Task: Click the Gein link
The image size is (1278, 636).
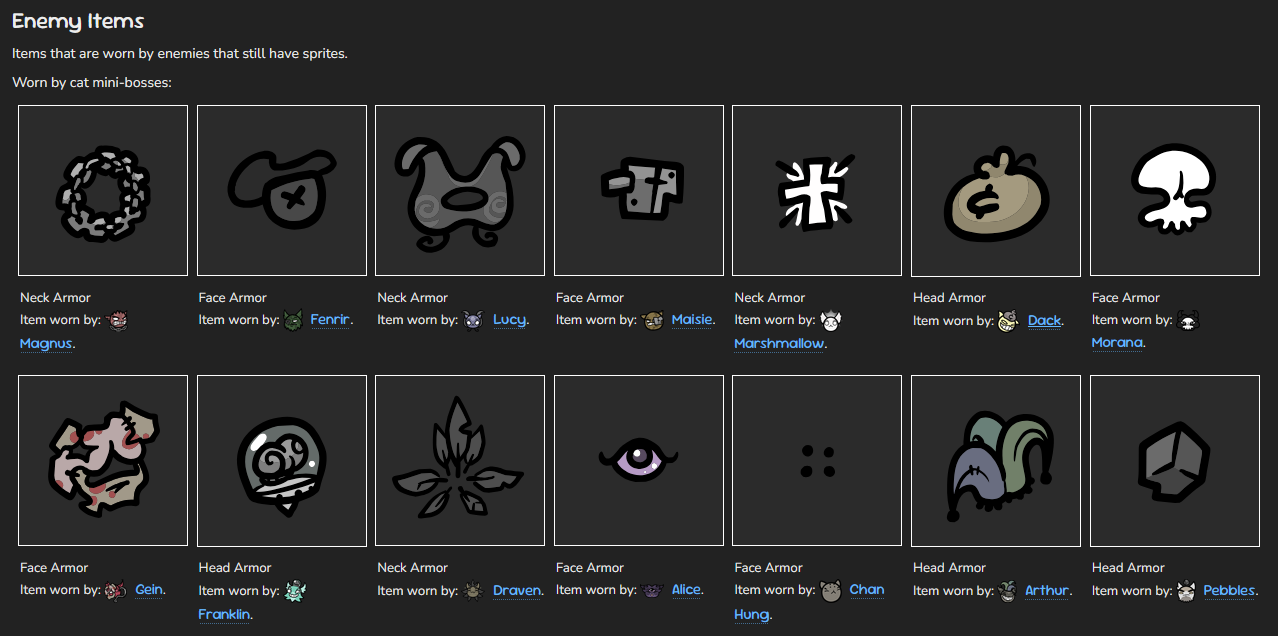Action: pos(148,590)
